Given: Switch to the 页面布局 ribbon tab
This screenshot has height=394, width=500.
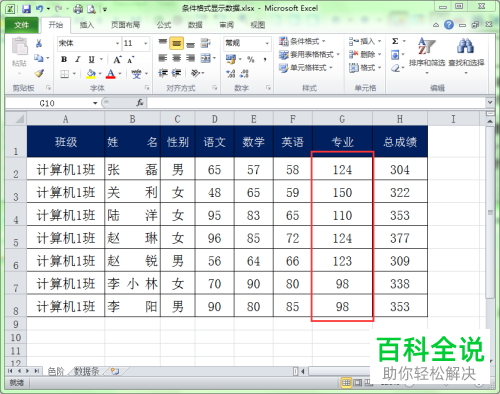Looking at the screenshot, I should coord(125,25).
